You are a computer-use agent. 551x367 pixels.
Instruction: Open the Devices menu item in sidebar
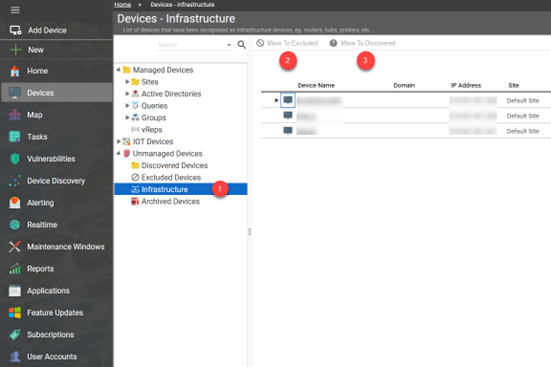point(57,93)
